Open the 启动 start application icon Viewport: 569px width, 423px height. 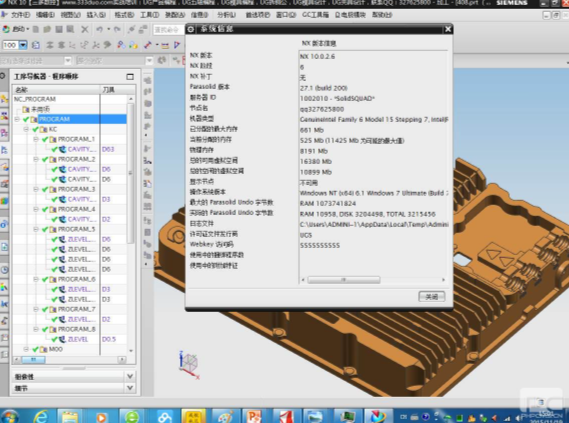tap(6, 29)
